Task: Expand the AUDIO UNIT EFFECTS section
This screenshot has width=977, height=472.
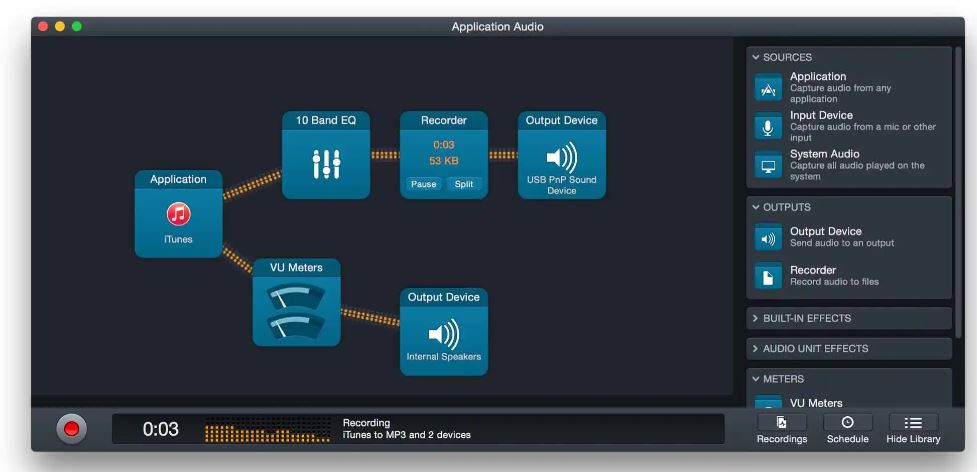Action: pyautogui.click(x=756, y=349)
